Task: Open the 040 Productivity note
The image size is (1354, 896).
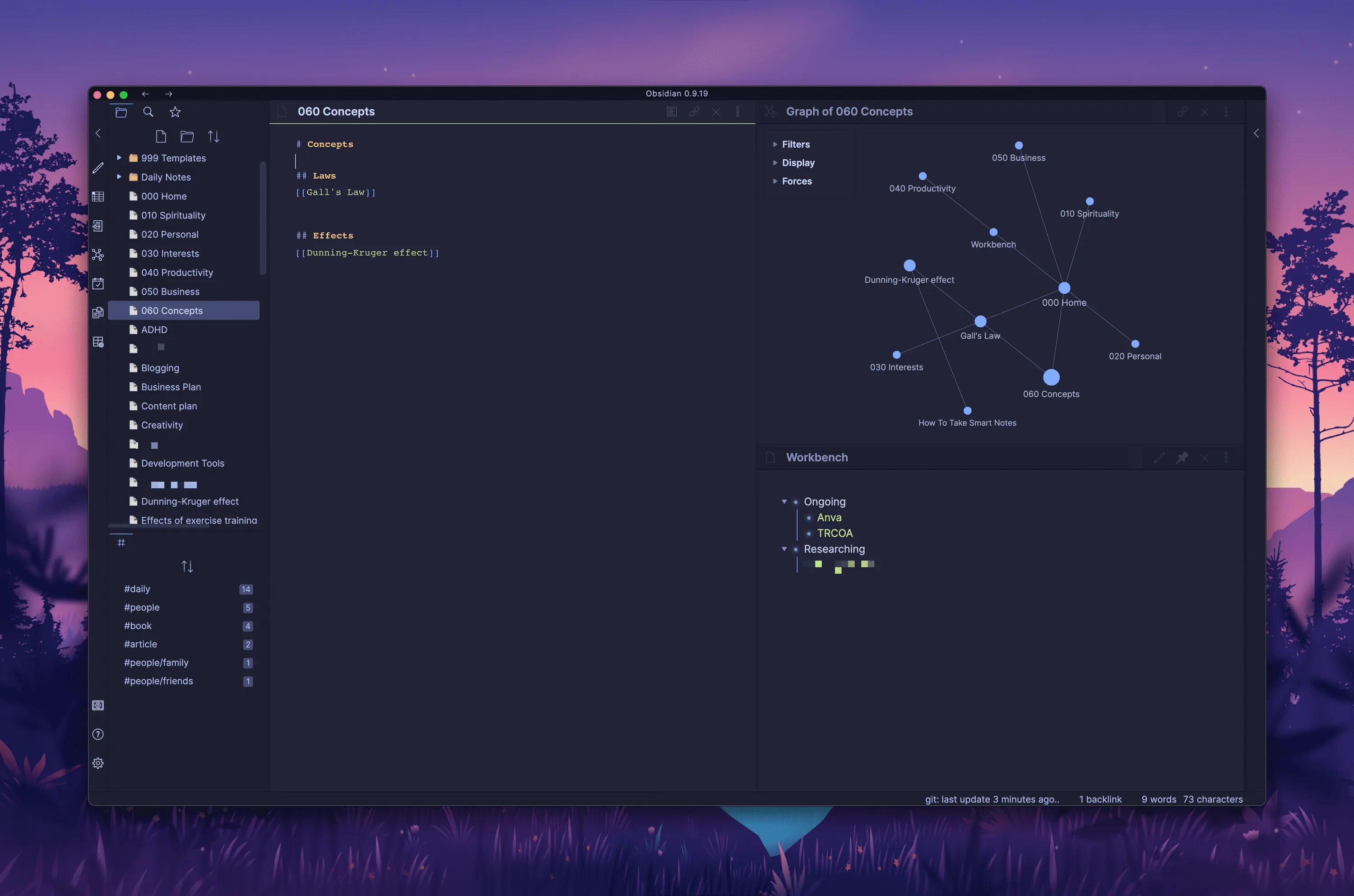Action: point(177,273)
